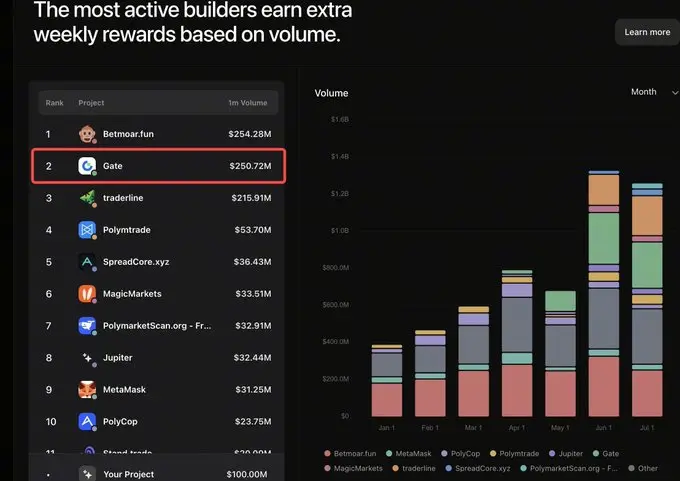Click the MetaMask fox icon
This screenshot has height=481, width=680.
tap(87, 389)
